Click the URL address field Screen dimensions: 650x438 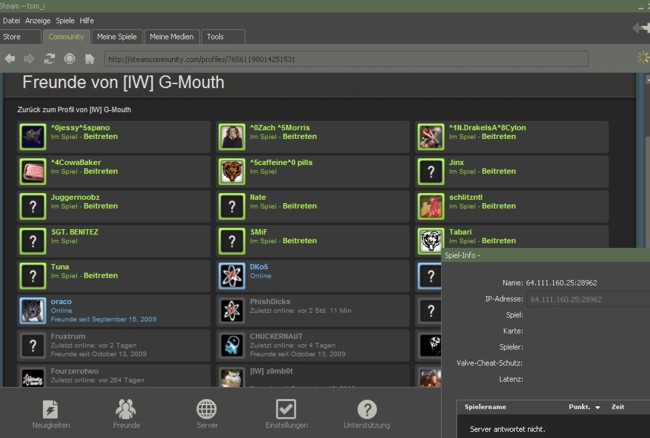click(x=350, y=59)
